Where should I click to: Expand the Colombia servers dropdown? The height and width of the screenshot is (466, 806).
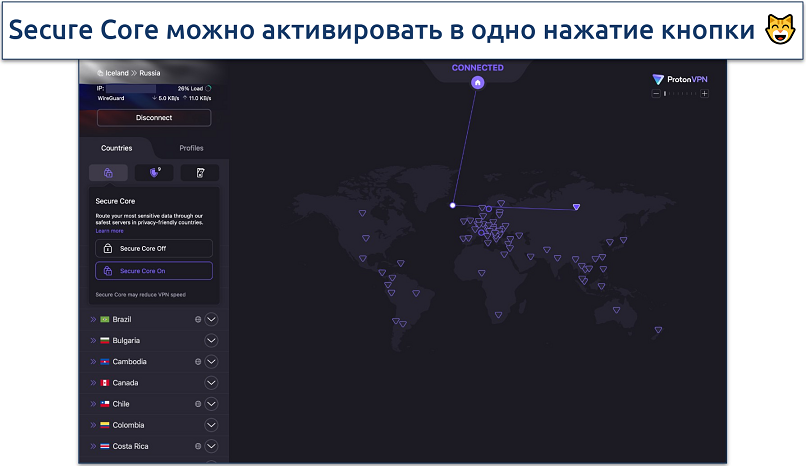click(211, 425)
